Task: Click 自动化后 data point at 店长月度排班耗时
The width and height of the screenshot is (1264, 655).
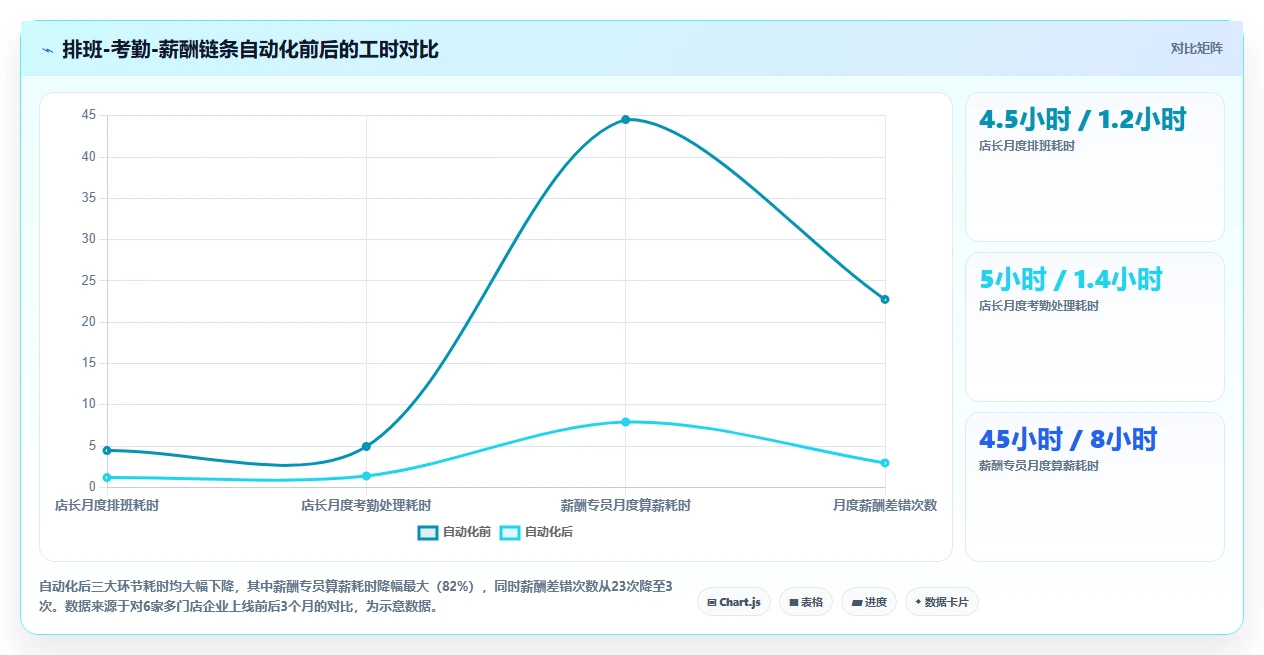Action: [x=107, y=477]
